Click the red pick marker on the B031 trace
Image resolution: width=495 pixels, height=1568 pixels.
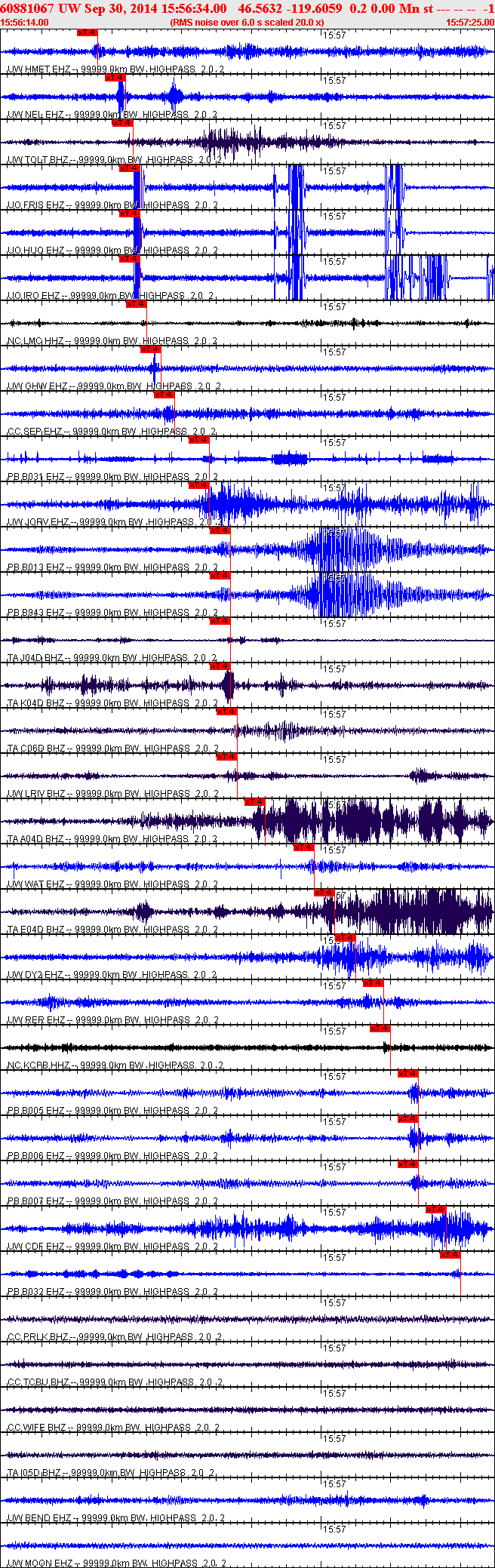[x=198, y=440]
